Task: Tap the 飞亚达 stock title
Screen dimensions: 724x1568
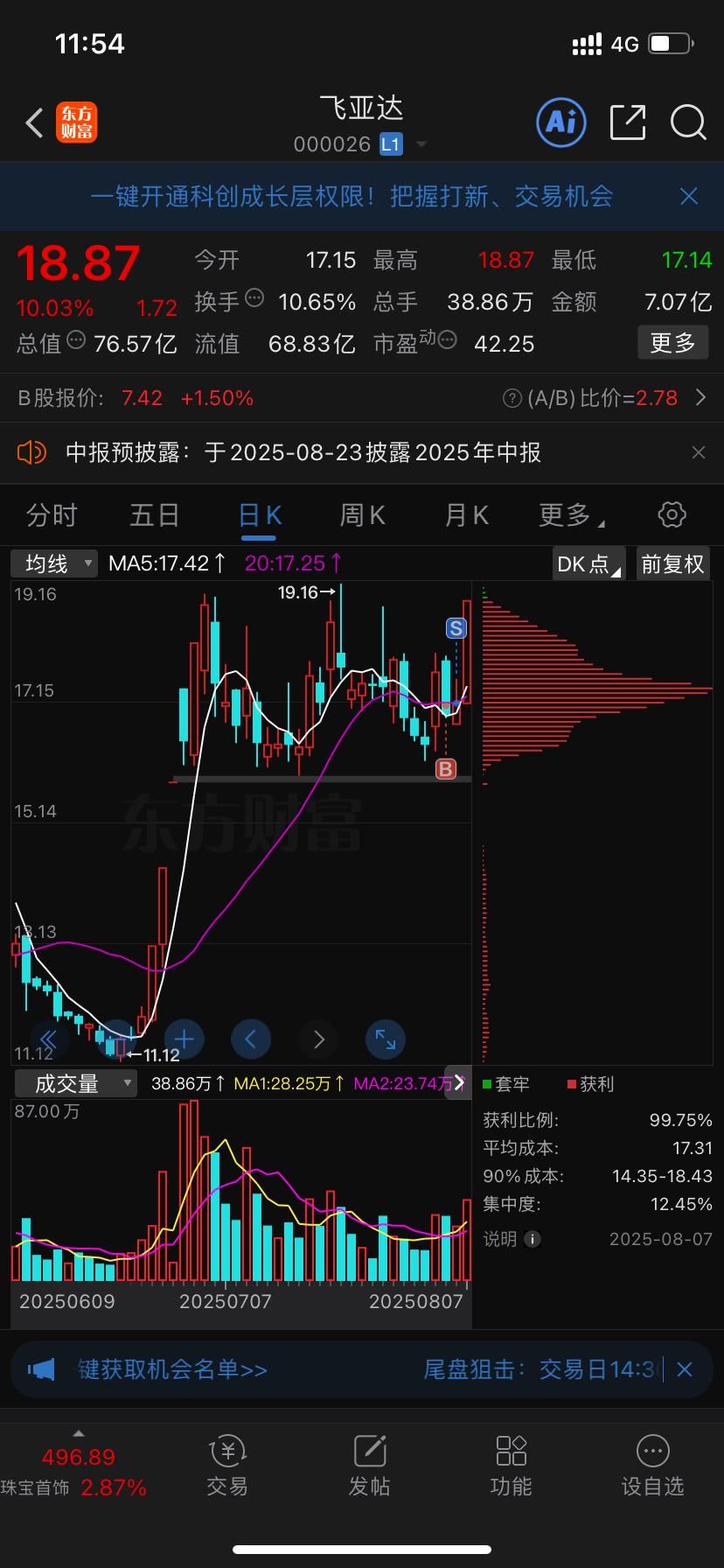Action: tap(361, 108)
